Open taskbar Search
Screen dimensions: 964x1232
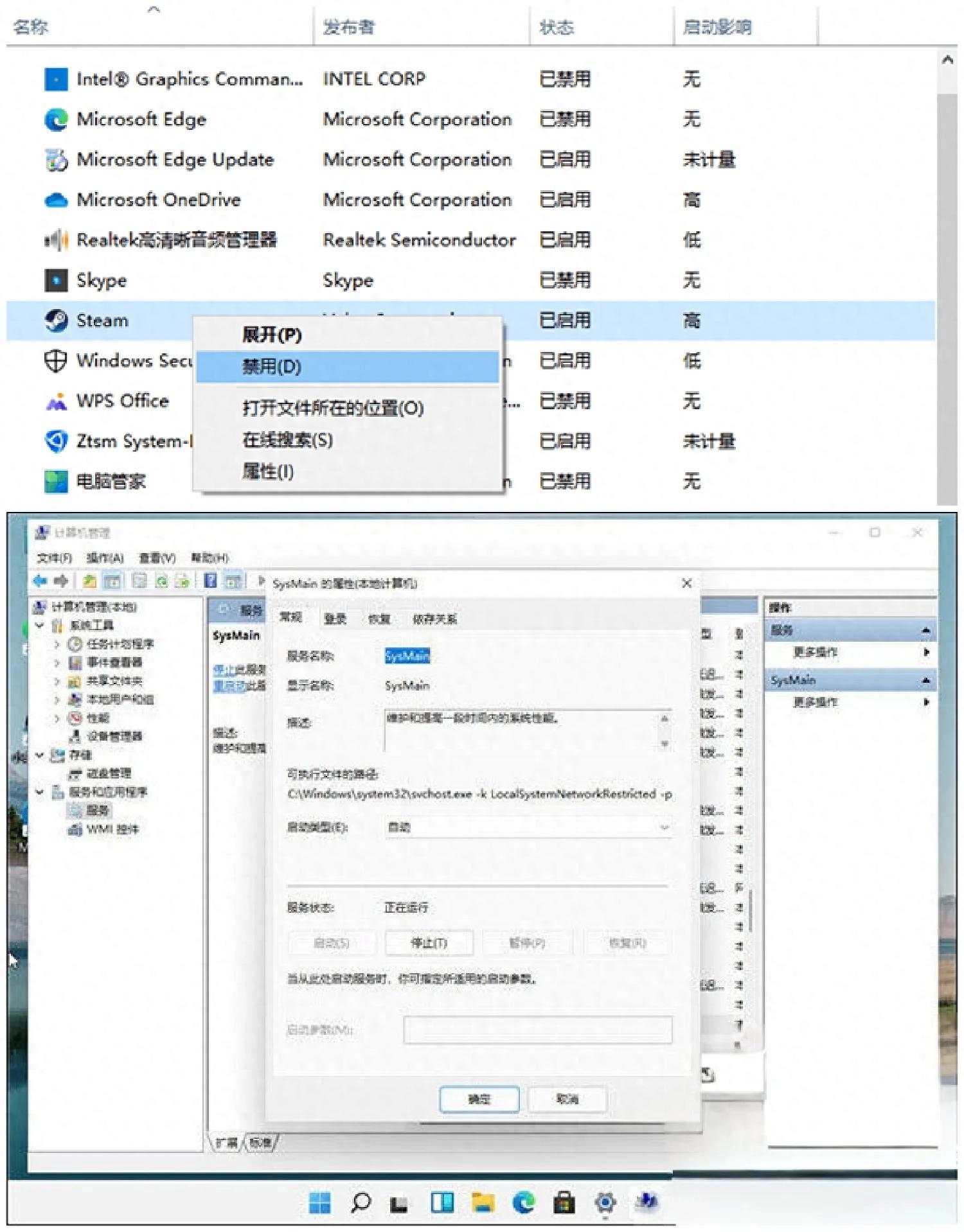click(x=361, y=1202)
